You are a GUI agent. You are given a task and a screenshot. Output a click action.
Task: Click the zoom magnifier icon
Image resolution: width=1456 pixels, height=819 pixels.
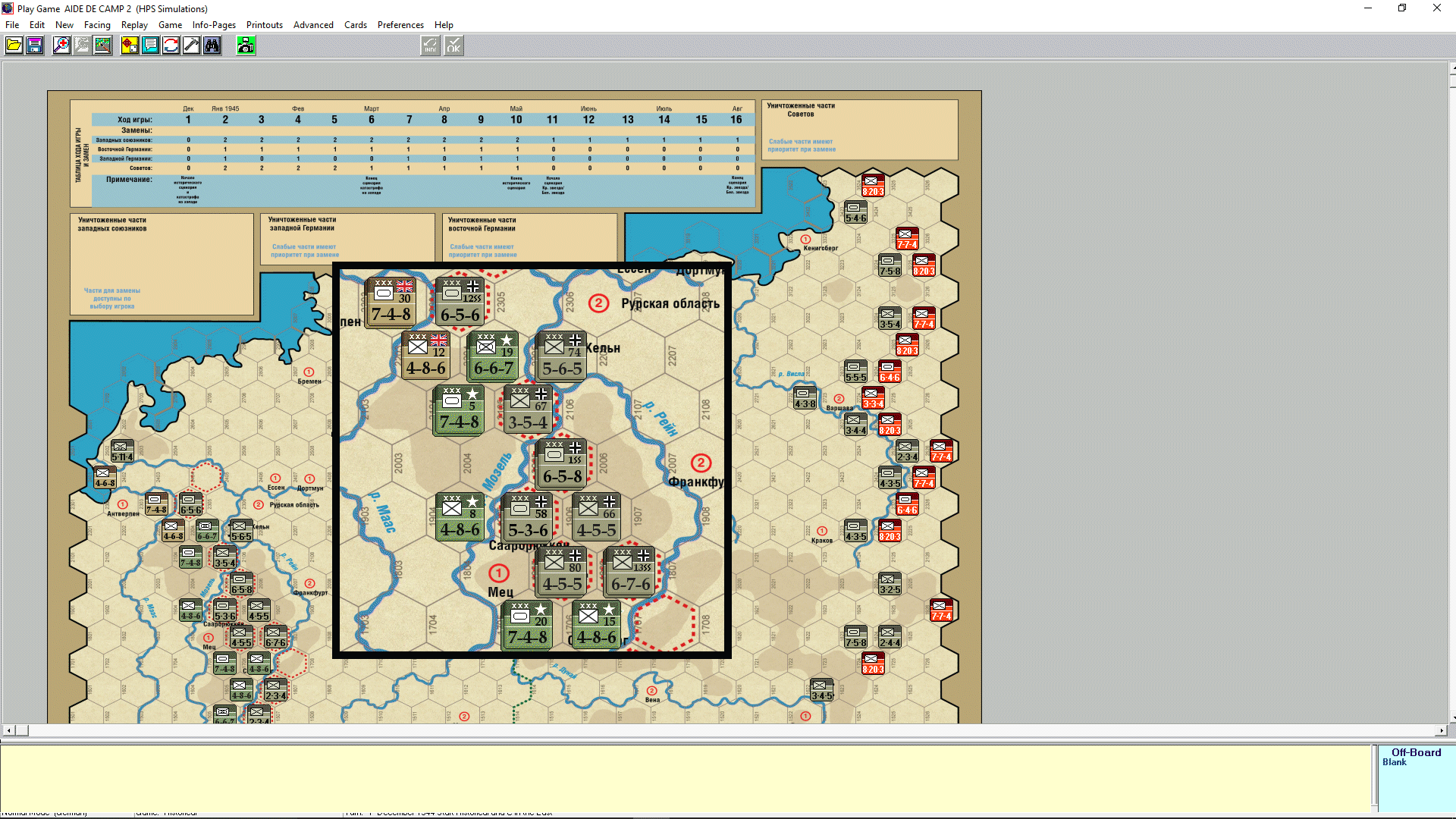(x=61, y=45)
